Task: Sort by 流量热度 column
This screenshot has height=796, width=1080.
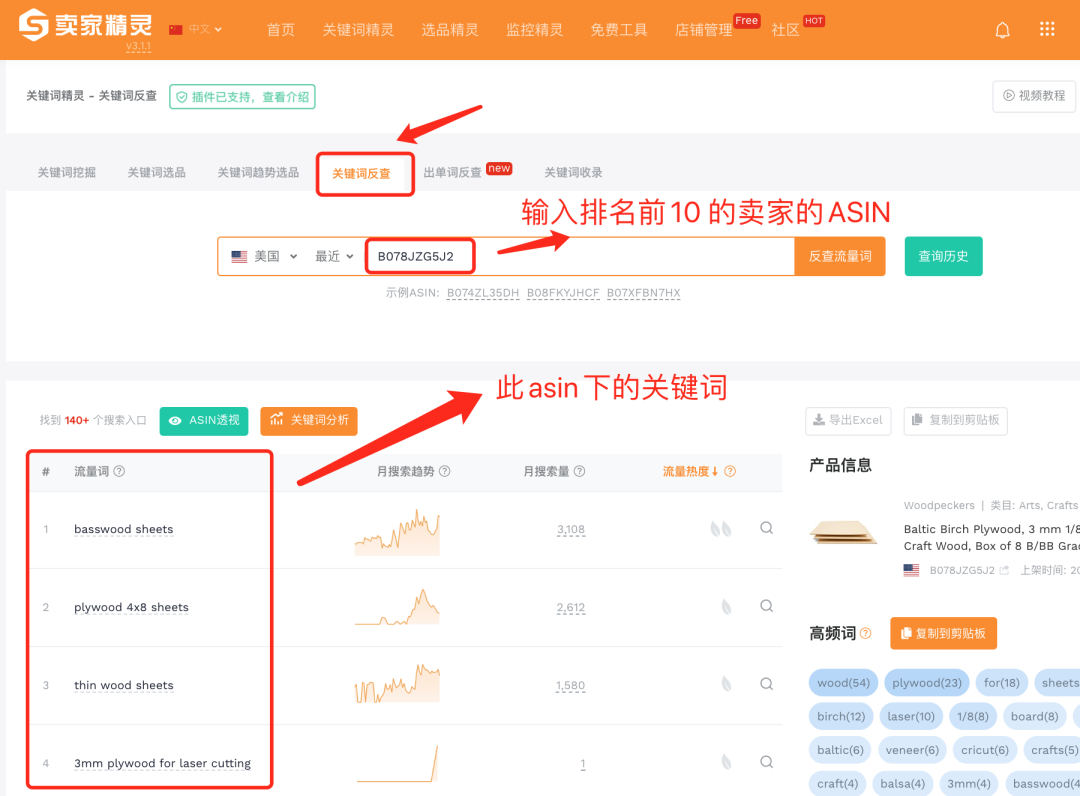Action: tap(690, 471)
